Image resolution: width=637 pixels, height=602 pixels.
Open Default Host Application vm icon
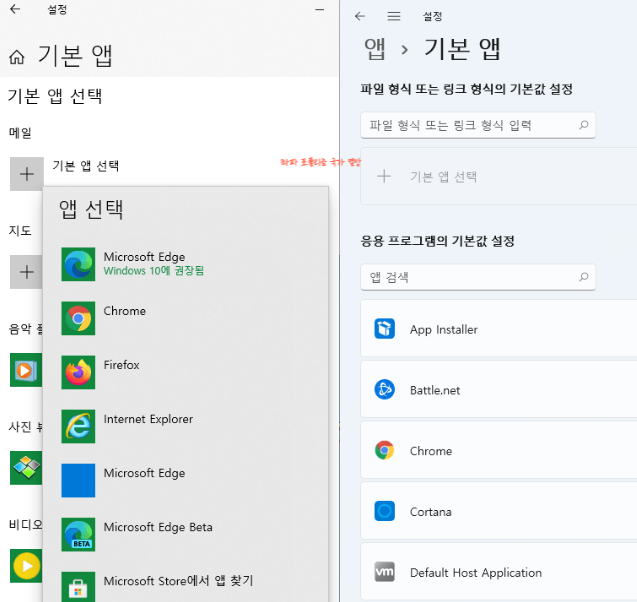(384, 572)
